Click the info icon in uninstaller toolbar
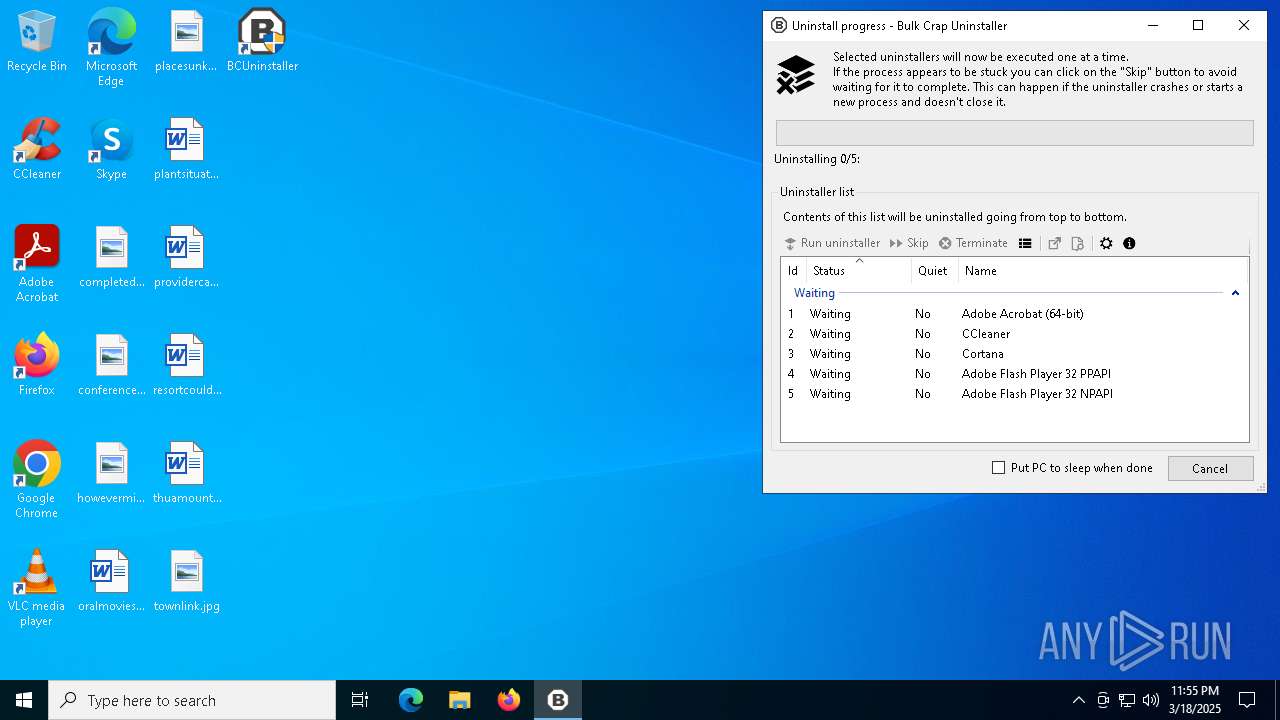 pos(1129,243)
